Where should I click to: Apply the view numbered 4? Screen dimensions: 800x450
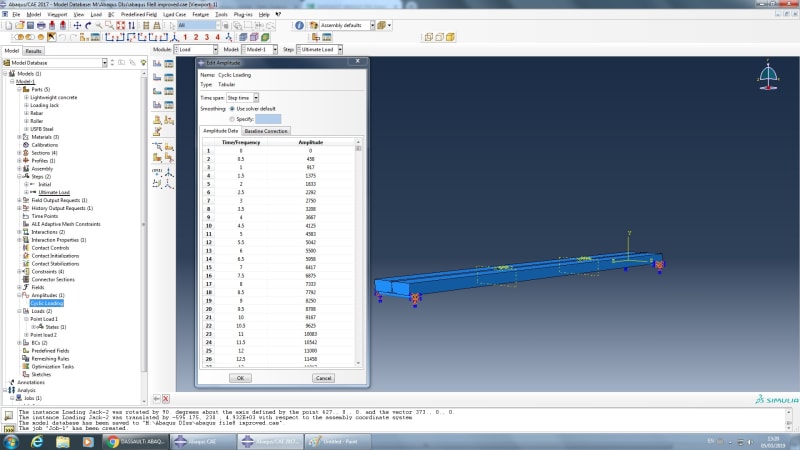click(x=217, y=37)
